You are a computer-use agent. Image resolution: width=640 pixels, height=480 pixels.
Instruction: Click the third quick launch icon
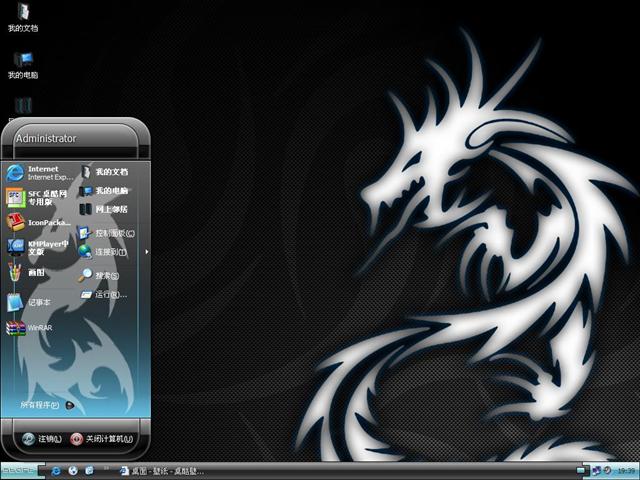point(89,471)
